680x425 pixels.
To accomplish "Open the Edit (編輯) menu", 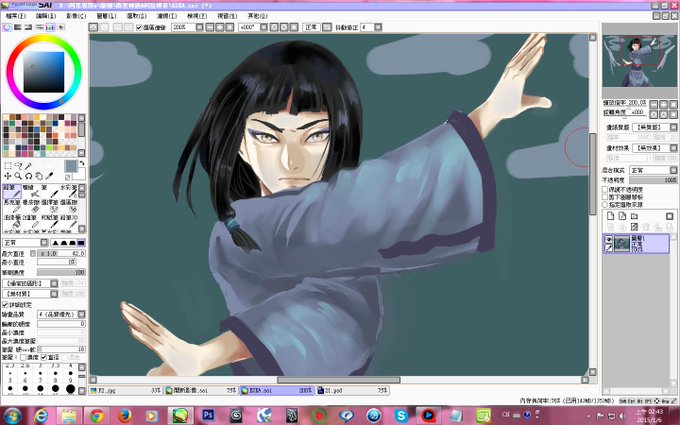I will (46, 16).
